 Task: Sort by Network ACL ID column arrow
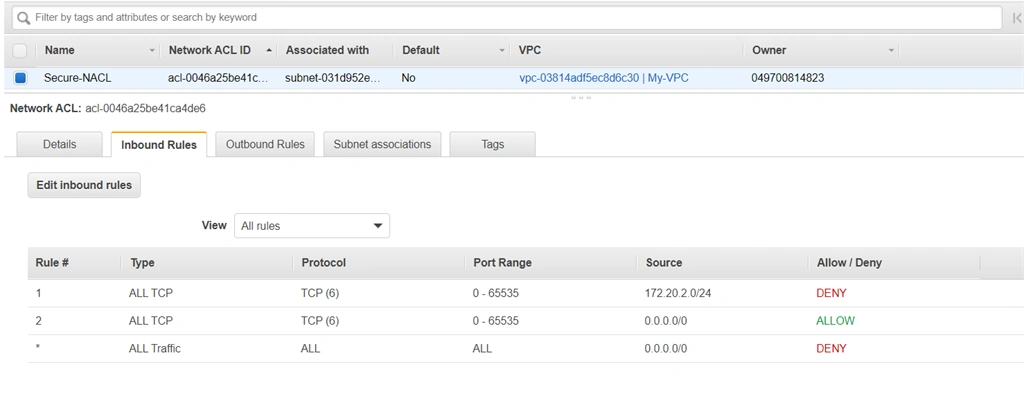click(269, 50)
